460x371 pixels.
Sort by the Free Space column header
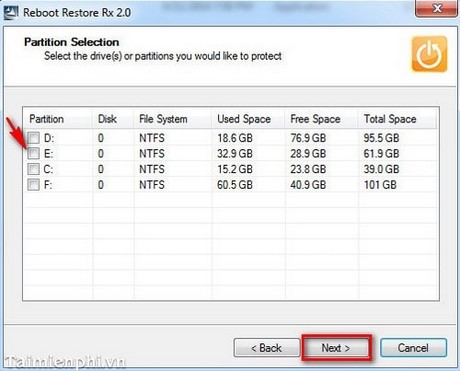click(321, 119)
